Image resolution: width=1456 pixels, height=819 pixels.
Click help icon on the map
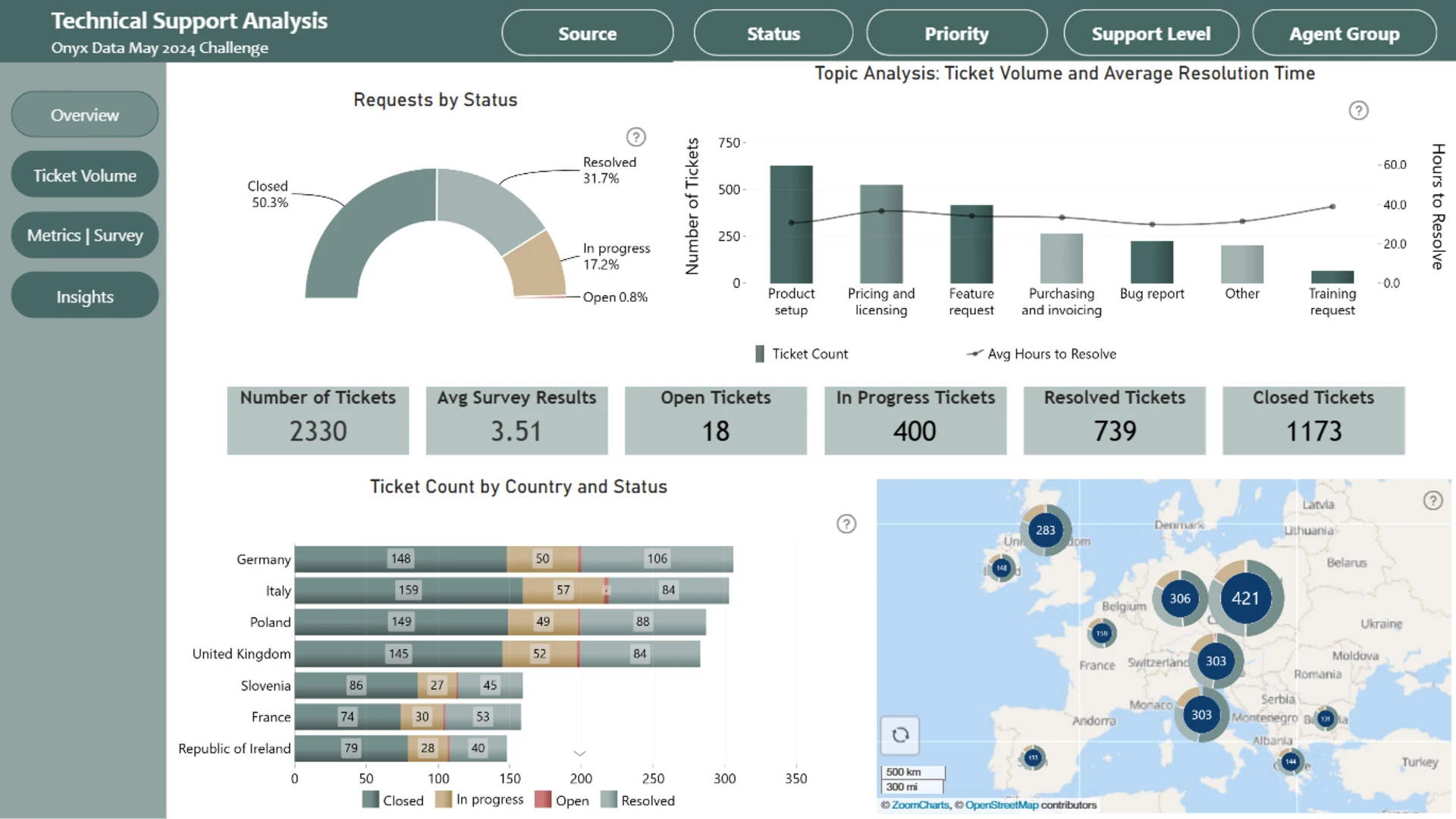[1432, 500]
